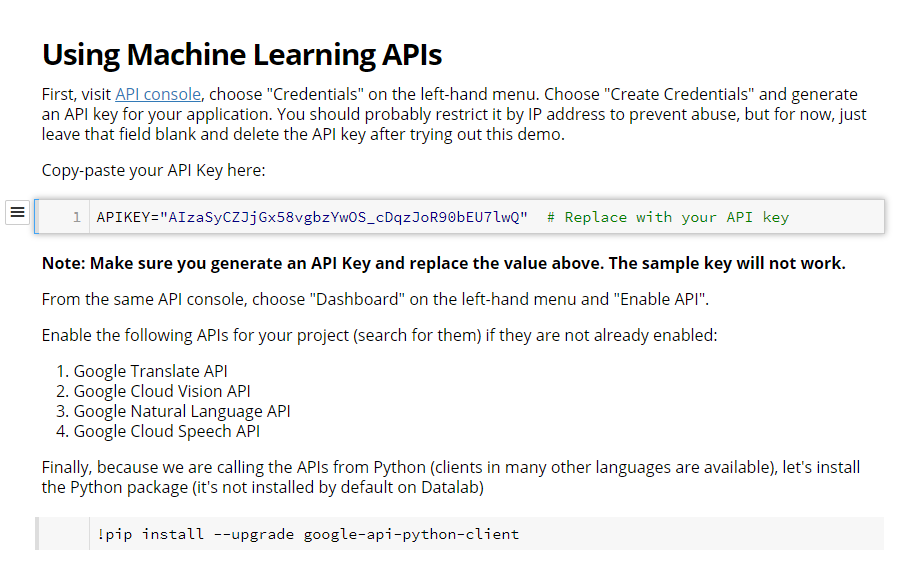
Task: Click the 'Google Cloud Vision API' list item
Action: [162, 391]
